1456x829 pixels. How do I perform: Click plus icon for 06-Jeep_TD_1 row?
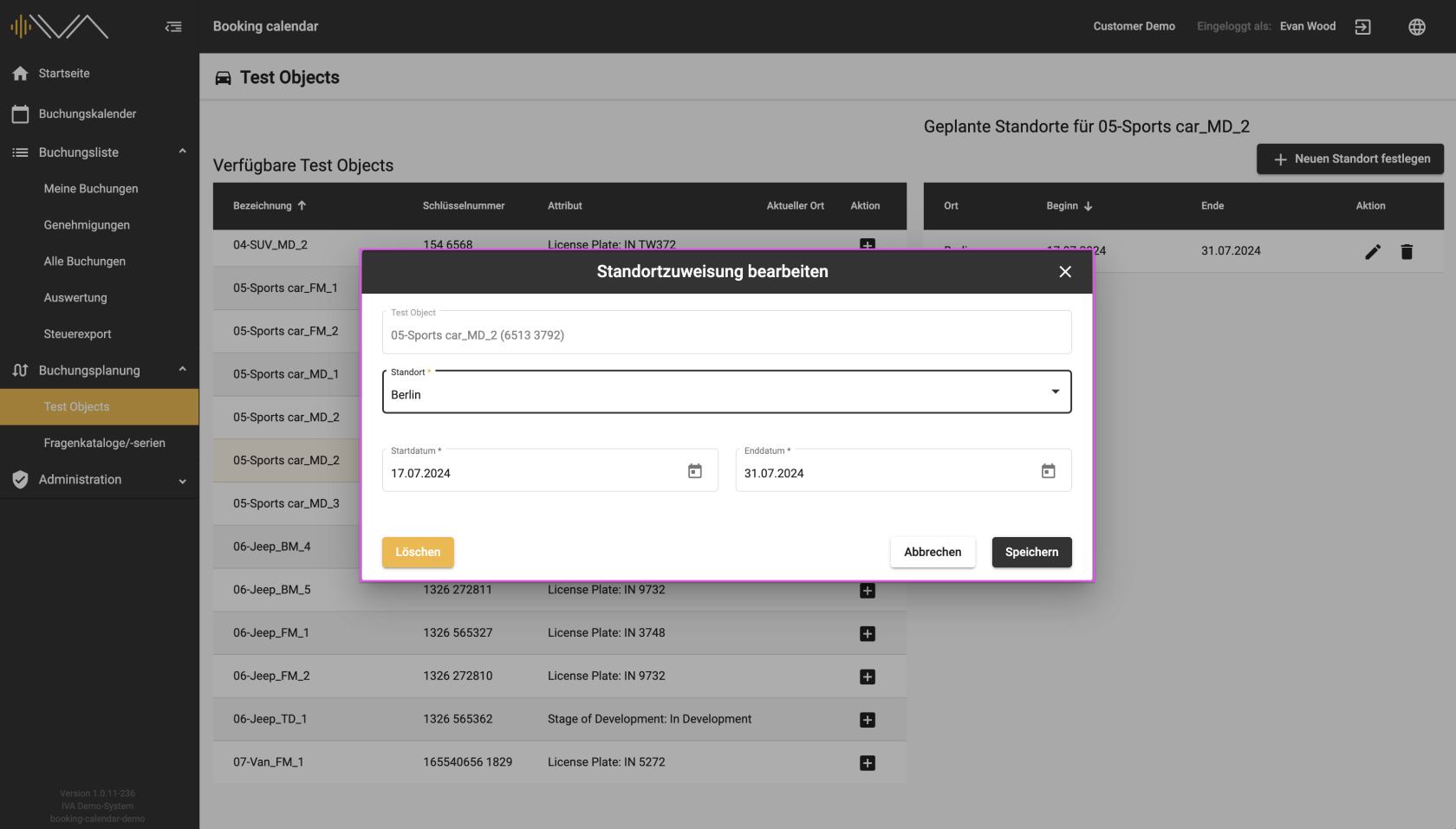(868, 720)
